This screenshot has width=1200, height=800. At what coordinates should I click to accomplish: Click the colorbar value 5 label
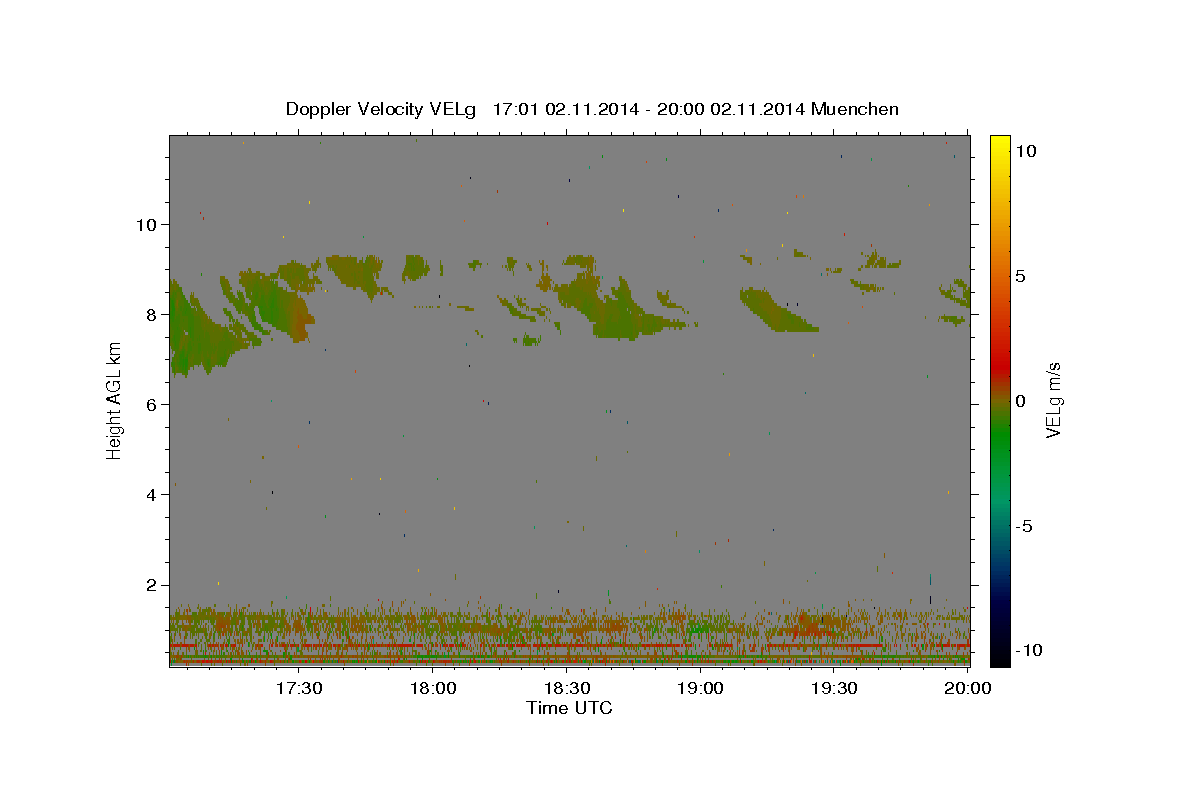point(1020,276)
